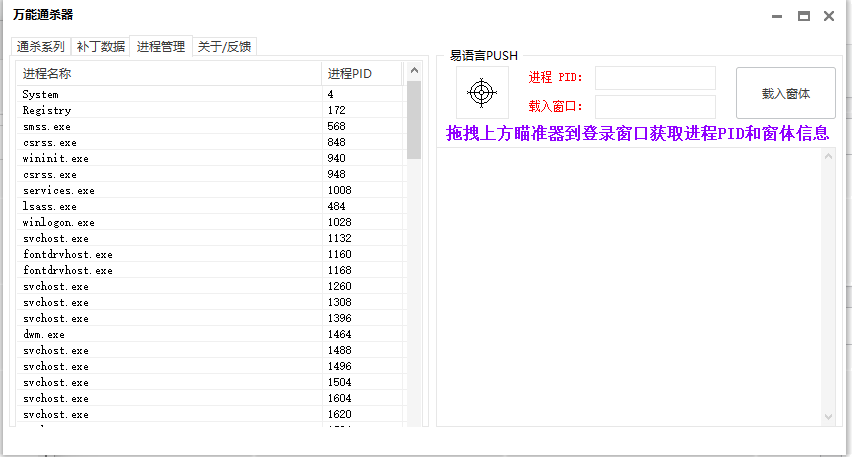This screenshot has height=457, width=852.
Task: Maximize the 万能通杀器 window
Action: (x=803, y=16)
